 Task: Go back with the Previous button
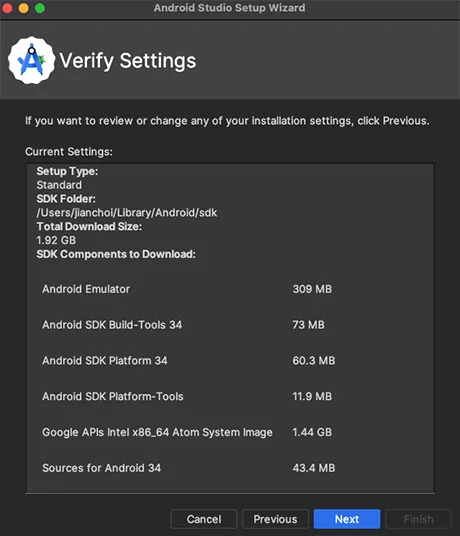tap(275, 519)
